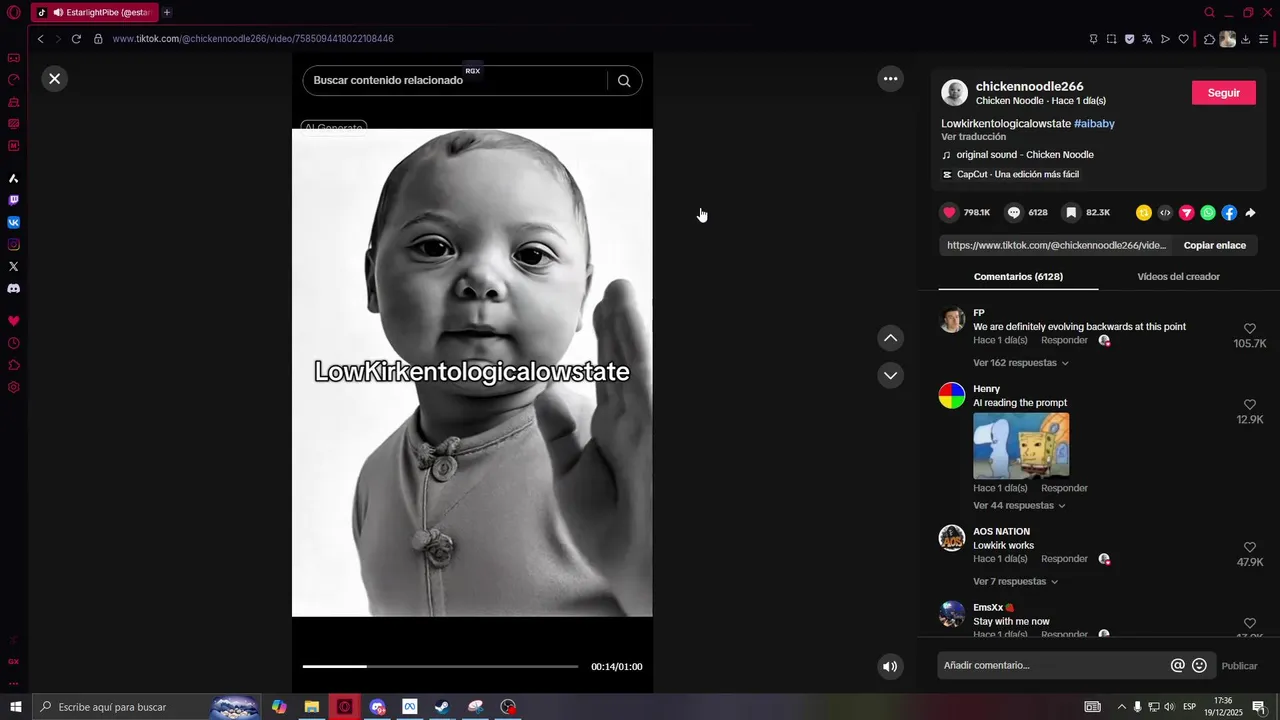The height and width of the screenshot is (720, 1280).
Task: Open Discord in the Opera sidebar
Action: 14,288
